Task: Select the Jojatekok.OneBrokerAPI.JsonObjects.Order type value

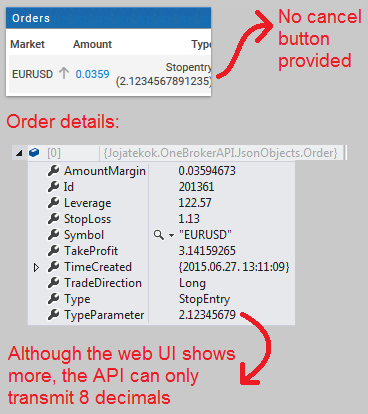Action: [220, 153]
